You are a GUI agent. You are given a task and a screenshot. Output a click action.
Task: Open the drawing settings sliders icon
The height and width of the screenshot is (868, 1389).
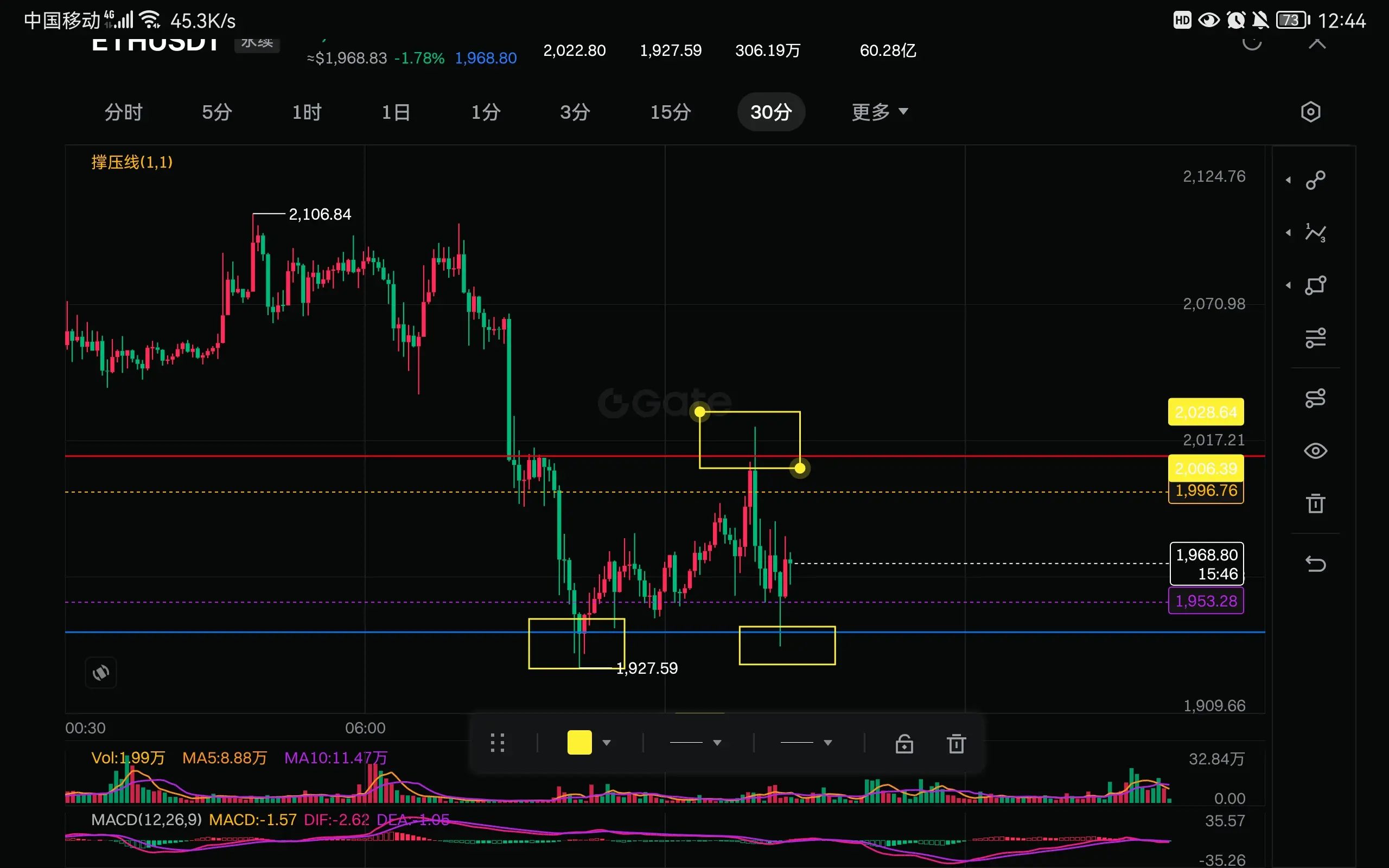[1315, 337]
